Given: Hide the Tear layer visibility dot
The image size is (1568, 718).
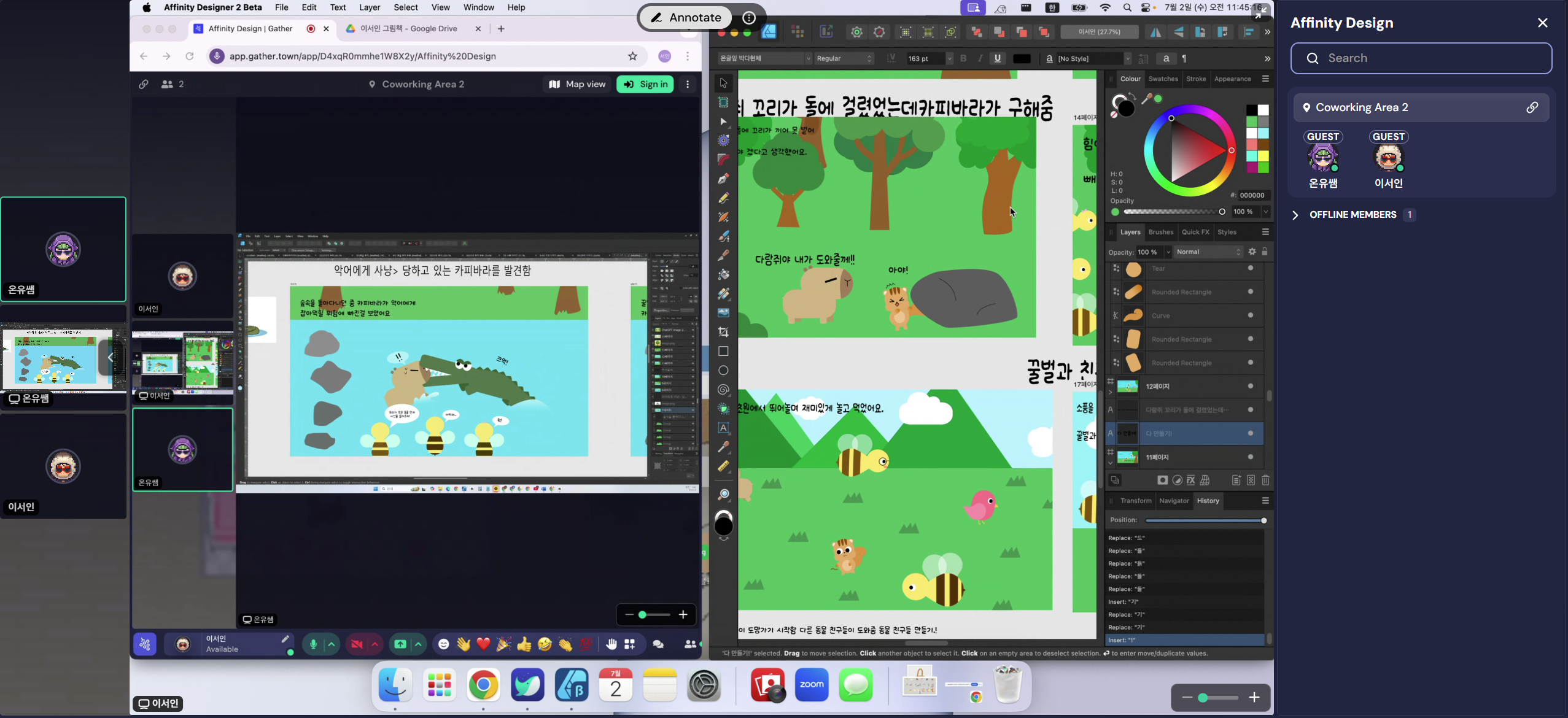Looking at the screenshot, I should point(1251,268).
